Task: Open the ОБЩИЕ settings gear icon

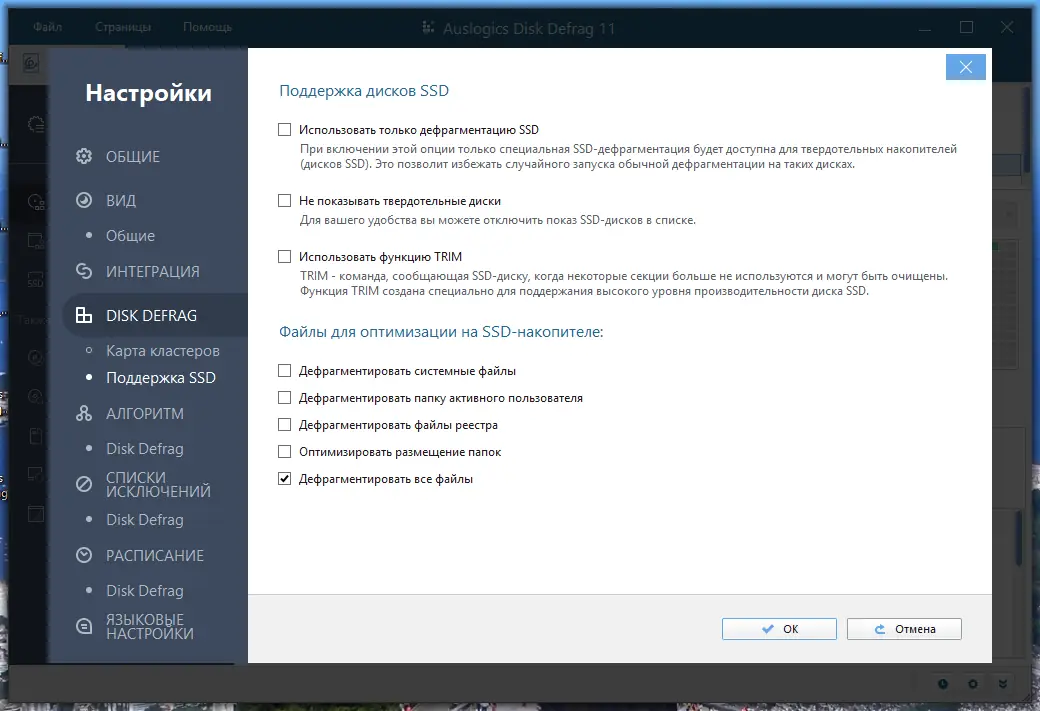Action: (x=84, y=157)
